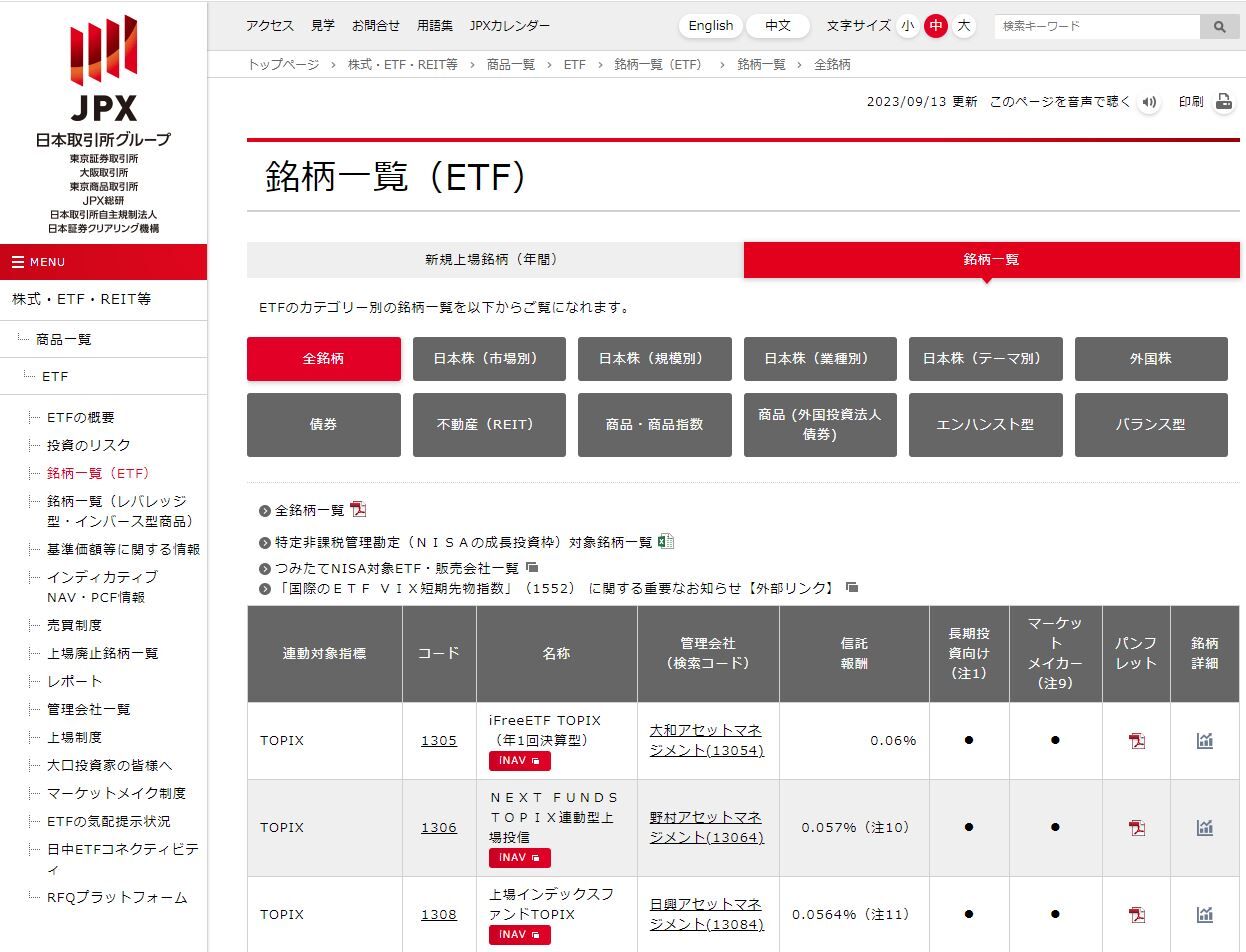Image resolution: width=1246 pixels, height=952 pixels.
Task: Filter by 商品・商品指数 category
Action: (655, 425)
